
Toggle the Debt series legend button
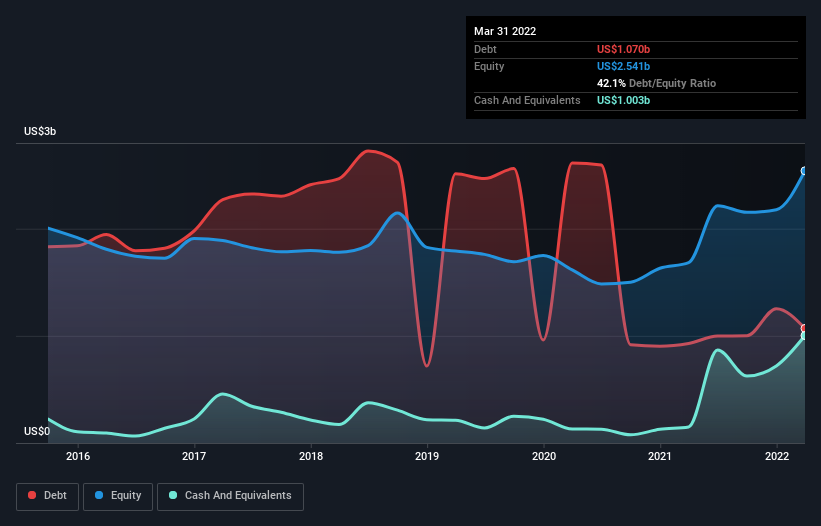(x=47, y=496)
